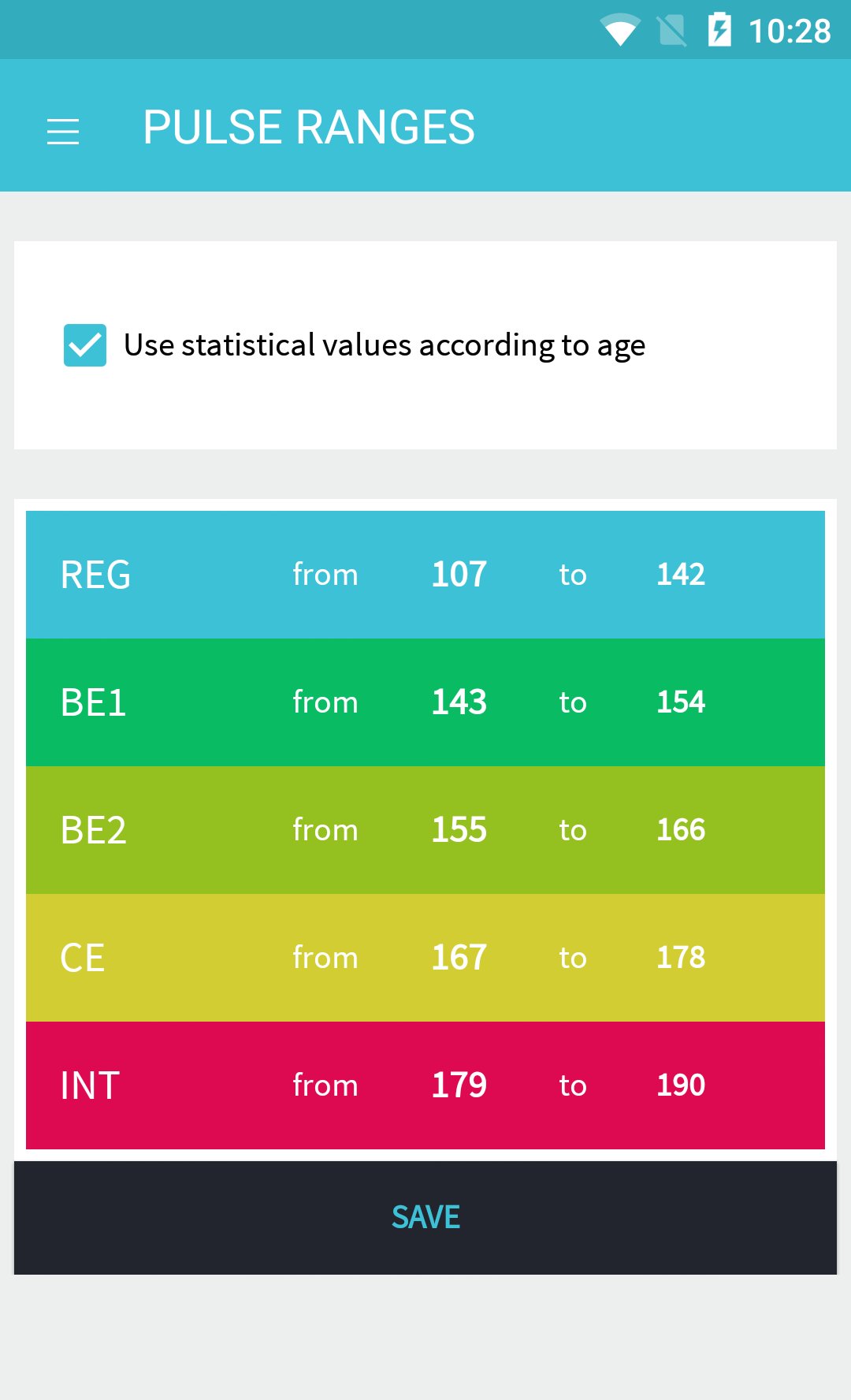Edit the INT from value 179
Image resolution: width=851 pixels, height=1400 pixels.
[459, 1085]
